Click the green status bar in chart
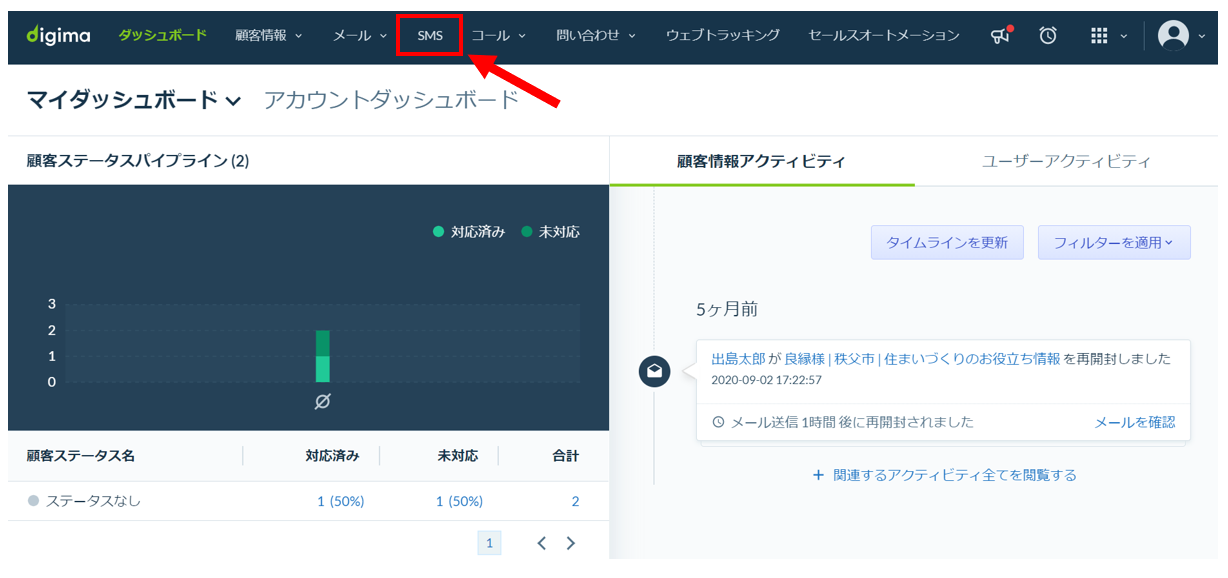This screenshot has width=1228, height=578. (322, 356)
